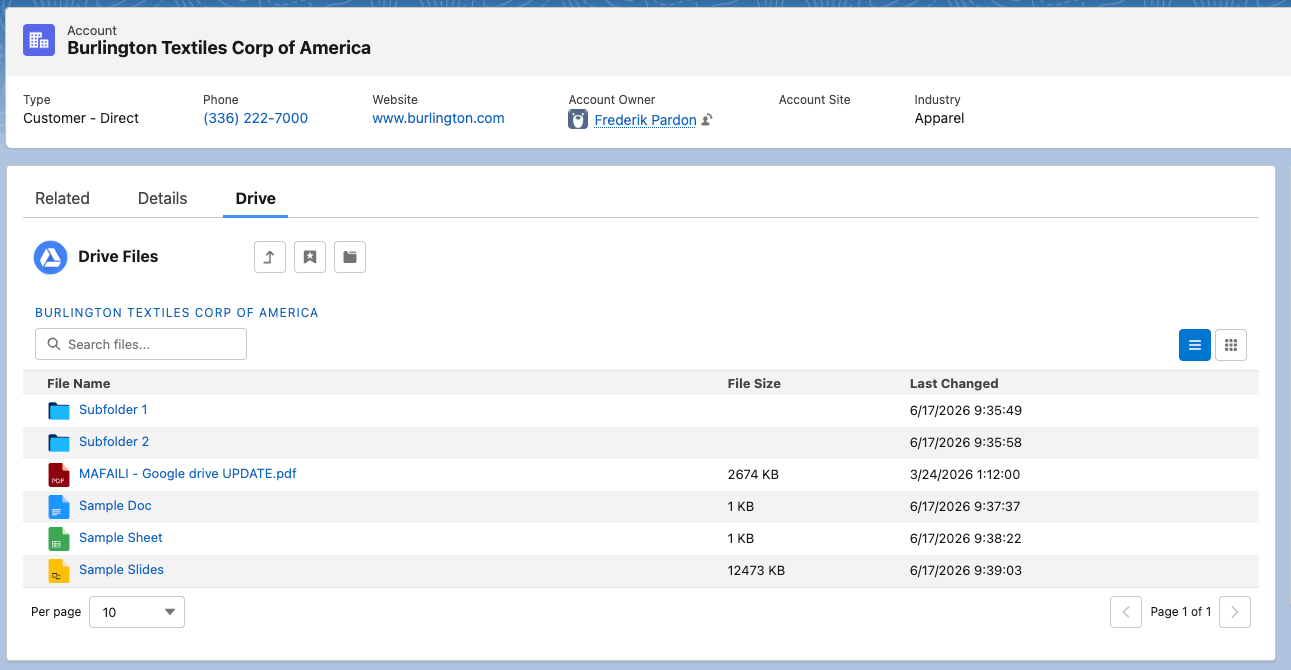Click the bookmark folder icon button
Image resolution: width=1291 pixels, height=670 pixels.
(x=310, y=257)
